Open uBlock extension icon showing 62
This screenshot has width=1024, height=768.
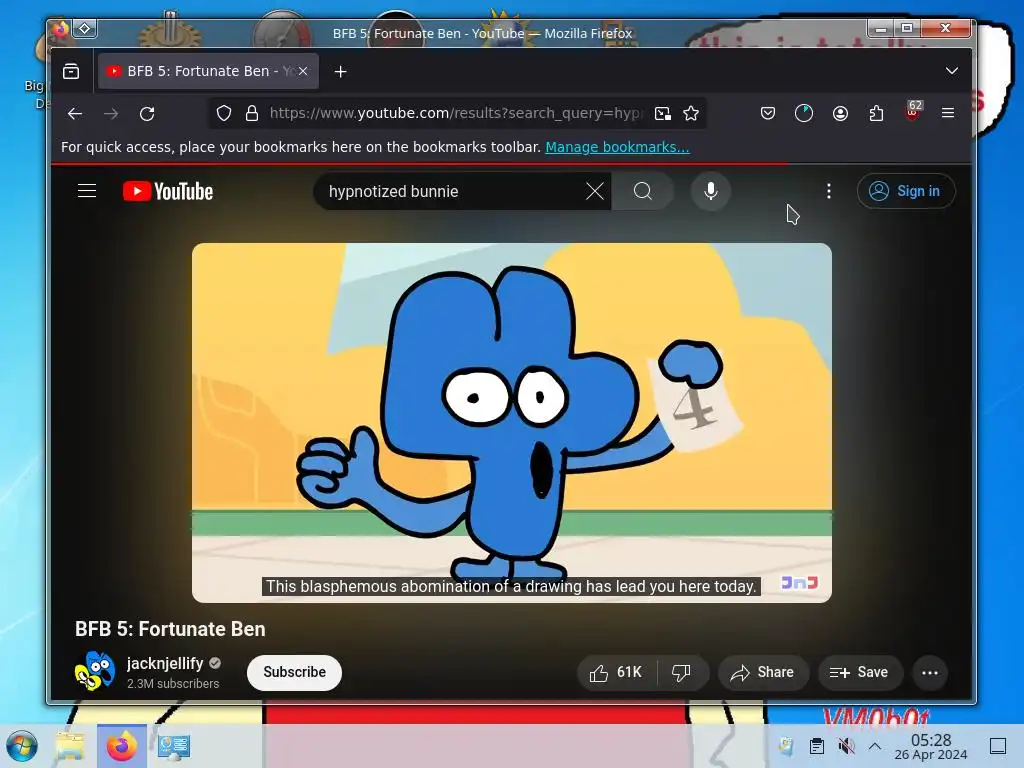click(913, 111)
